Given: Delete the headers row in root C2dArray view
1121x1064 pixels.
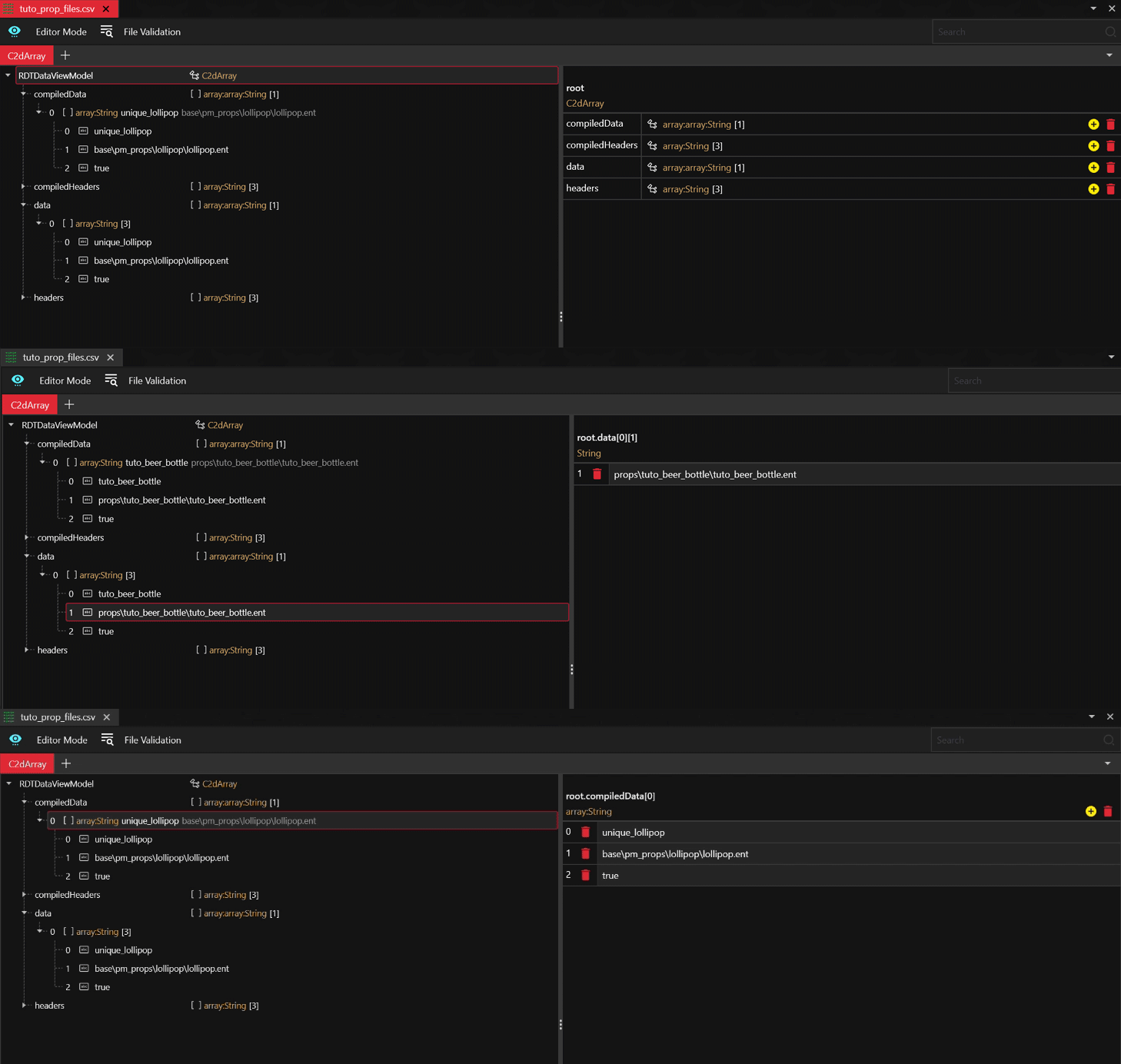Looking at the screenshot, I should (x=1110, y=189).
